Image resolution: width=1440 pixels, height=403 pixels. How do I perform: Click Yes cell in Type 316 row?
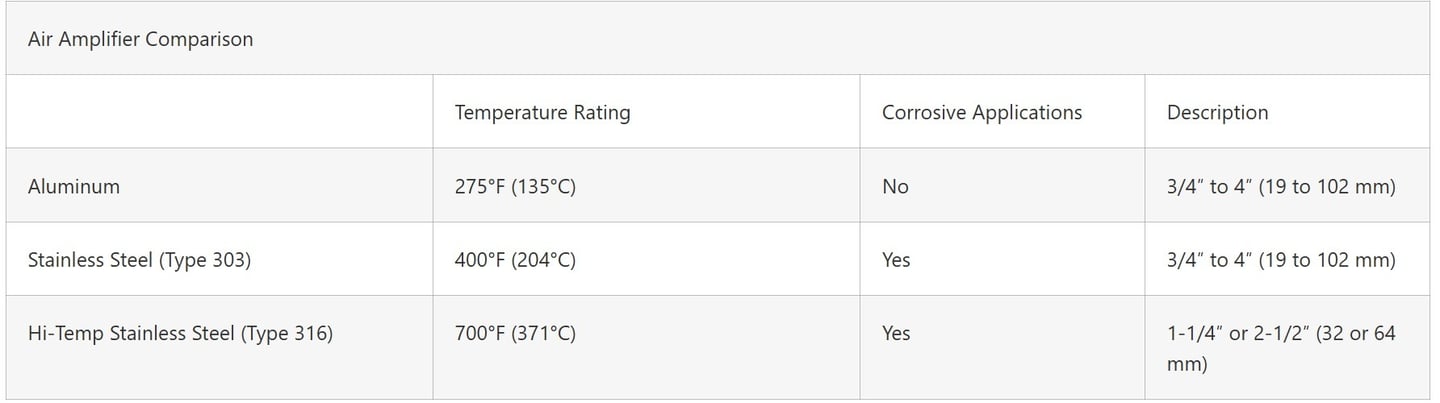click(x=896, y=333)
